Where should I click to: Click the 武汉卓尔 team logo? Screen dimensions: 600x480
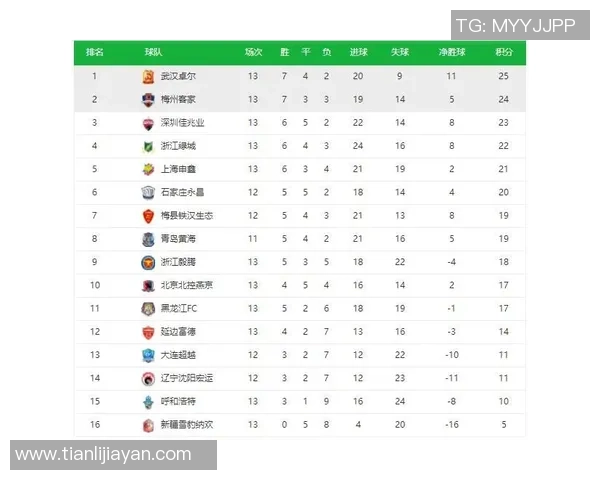(x=148, y=76)
